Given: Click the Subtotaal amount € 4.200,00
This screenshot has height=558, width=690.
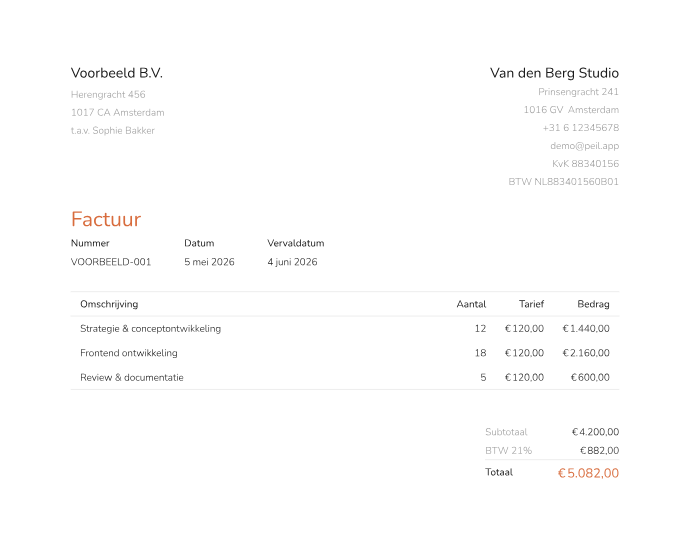Looking at the screenshot, I should tap(595, 432).
